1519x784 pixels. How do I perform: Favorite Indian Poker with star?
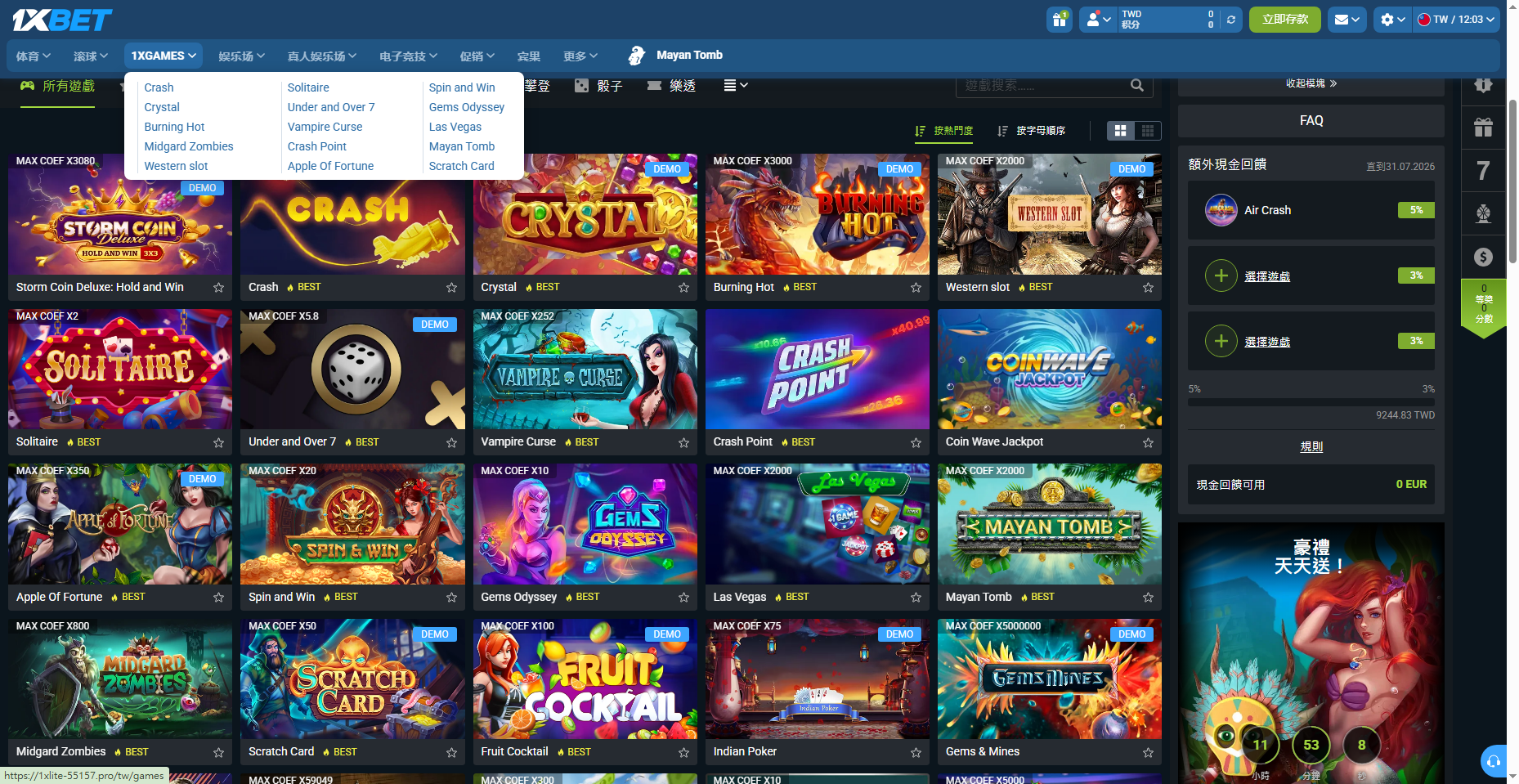(916, 752)
